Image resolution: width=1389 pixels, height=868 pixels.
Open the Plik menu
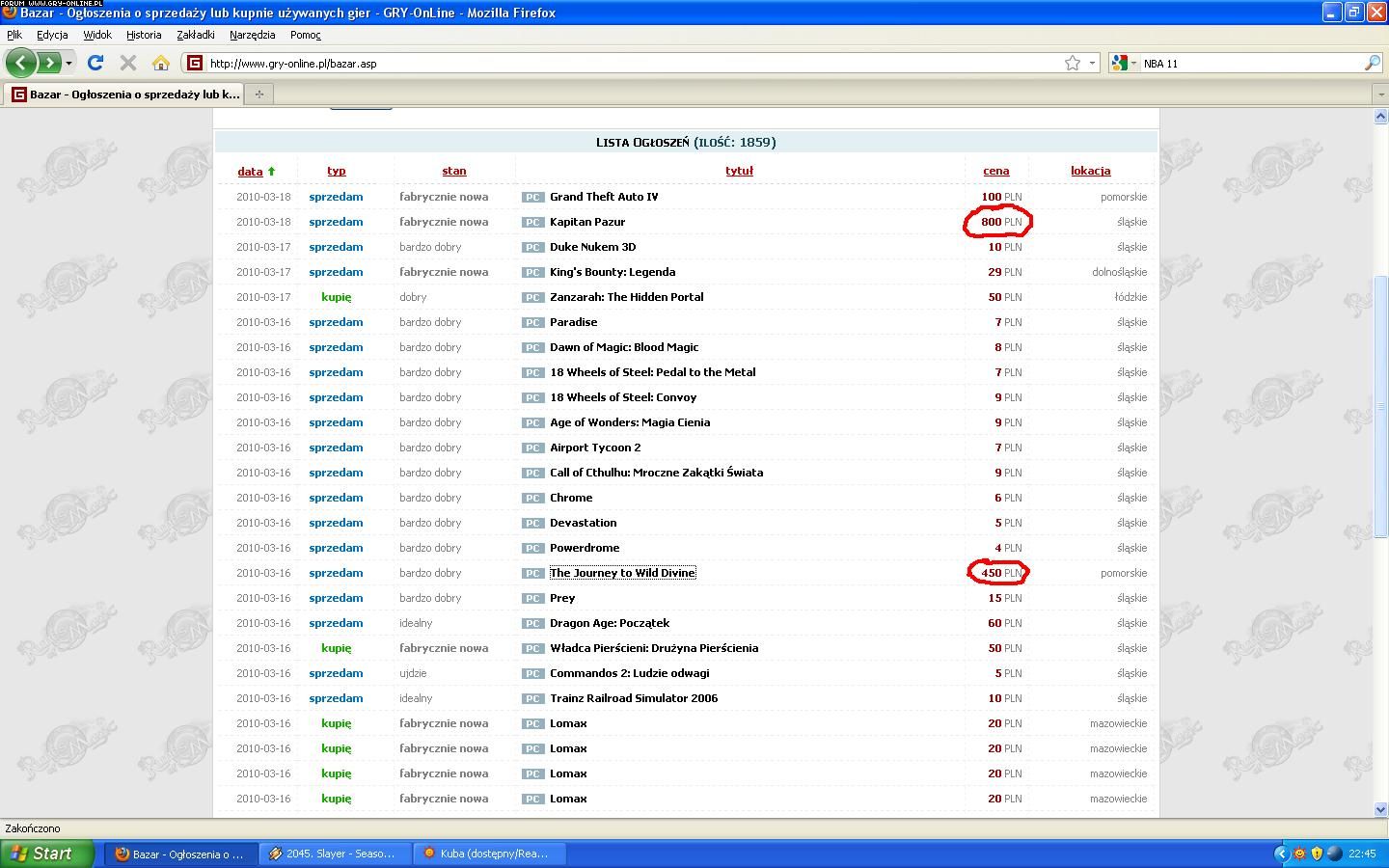click(x=14, y=35)
